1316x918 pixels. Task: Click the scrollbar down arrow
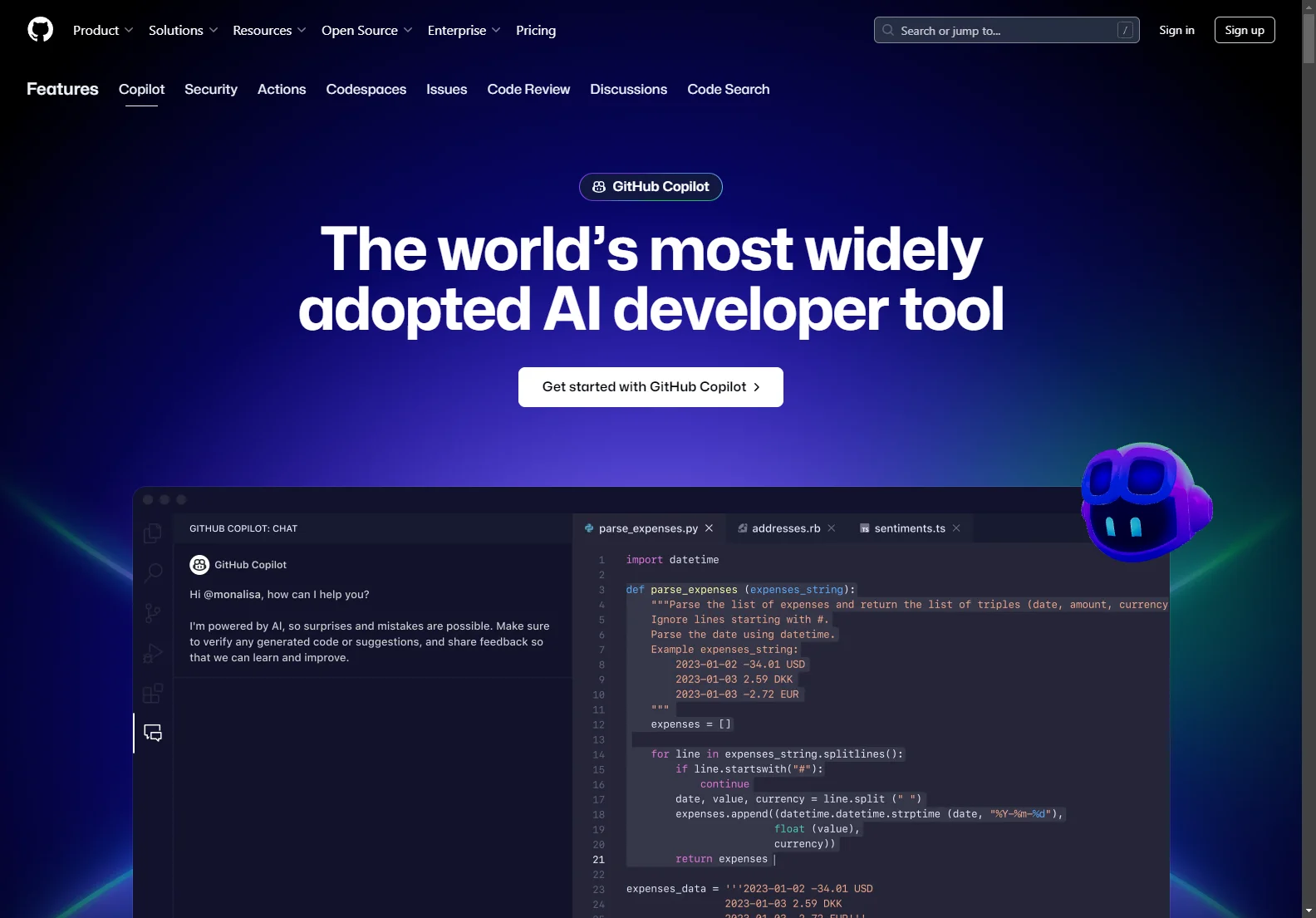click(1309, 911)
